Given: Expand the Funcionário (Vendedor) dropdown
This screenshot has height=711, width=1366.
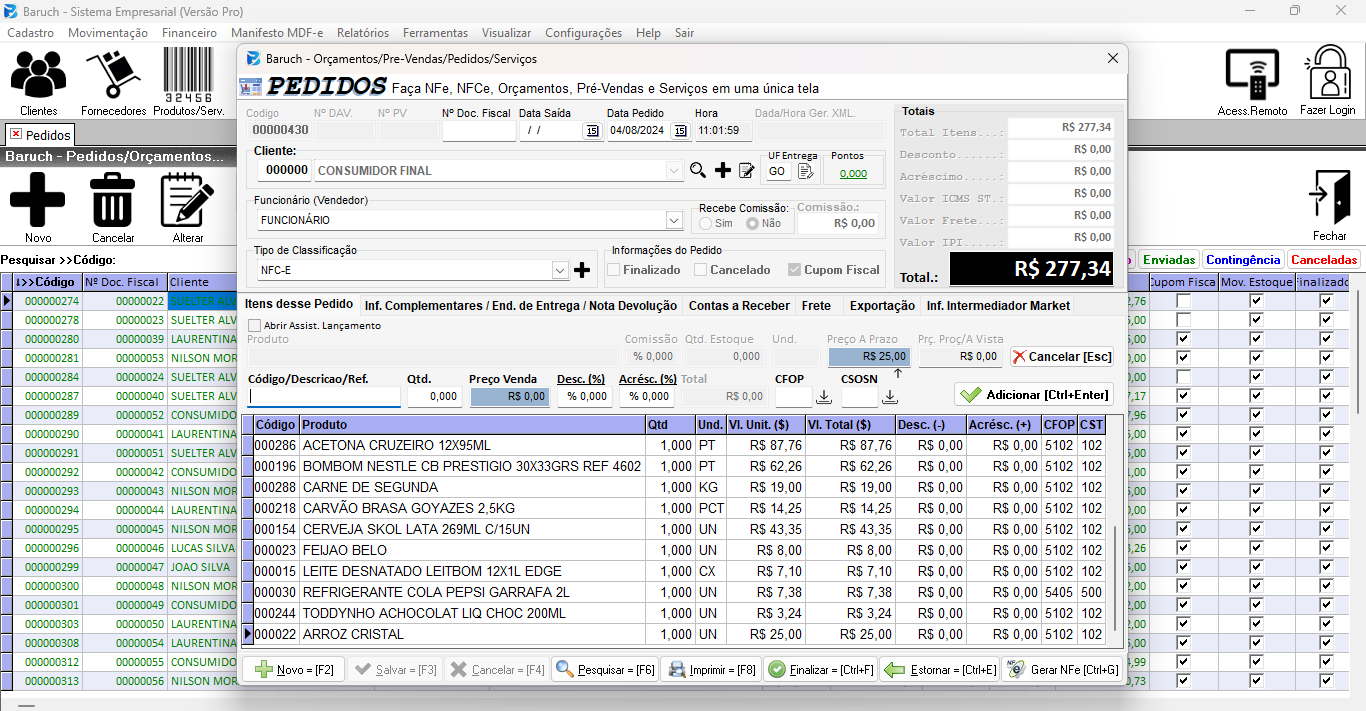Looking at the screenshot, I should [x=674, y=220].
